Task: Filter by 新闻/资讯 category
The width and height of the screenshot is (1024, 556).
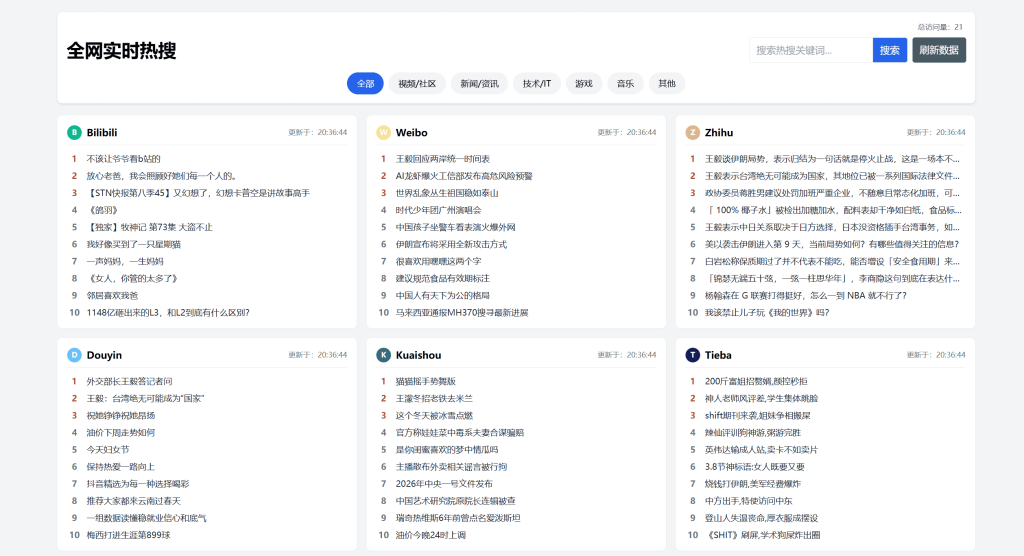Action: click(479, 84)
